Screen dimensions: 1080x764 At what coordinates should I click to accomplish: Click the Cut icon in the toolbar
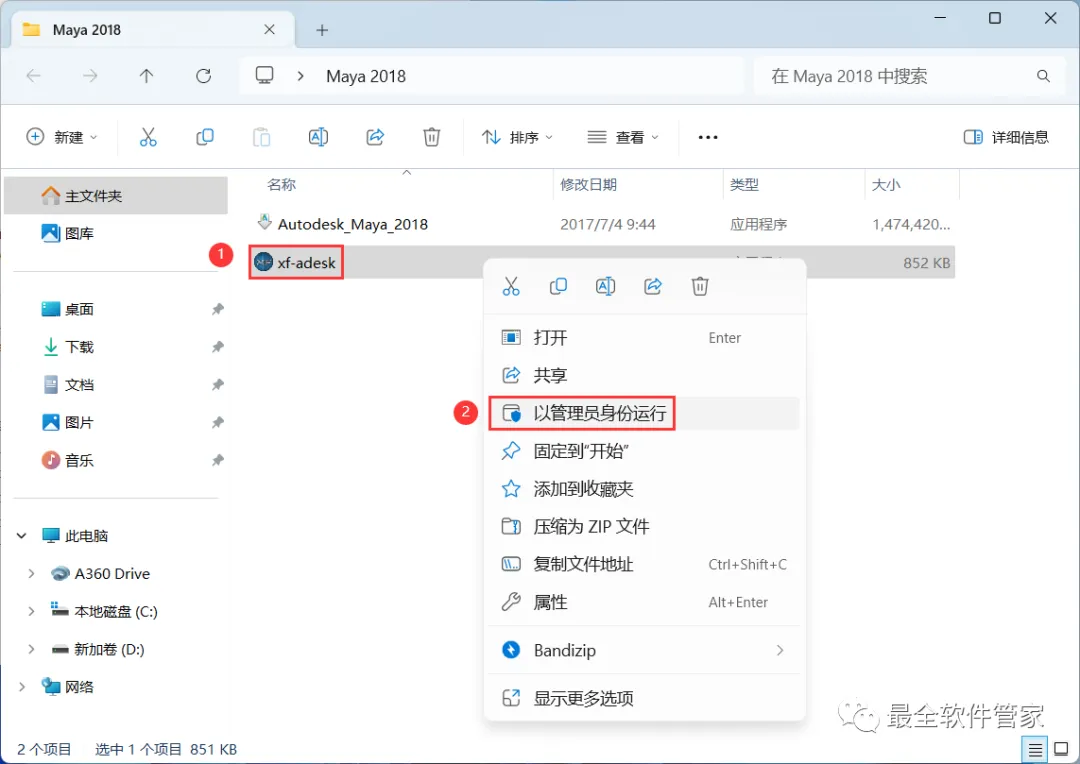tap(148, 137)
